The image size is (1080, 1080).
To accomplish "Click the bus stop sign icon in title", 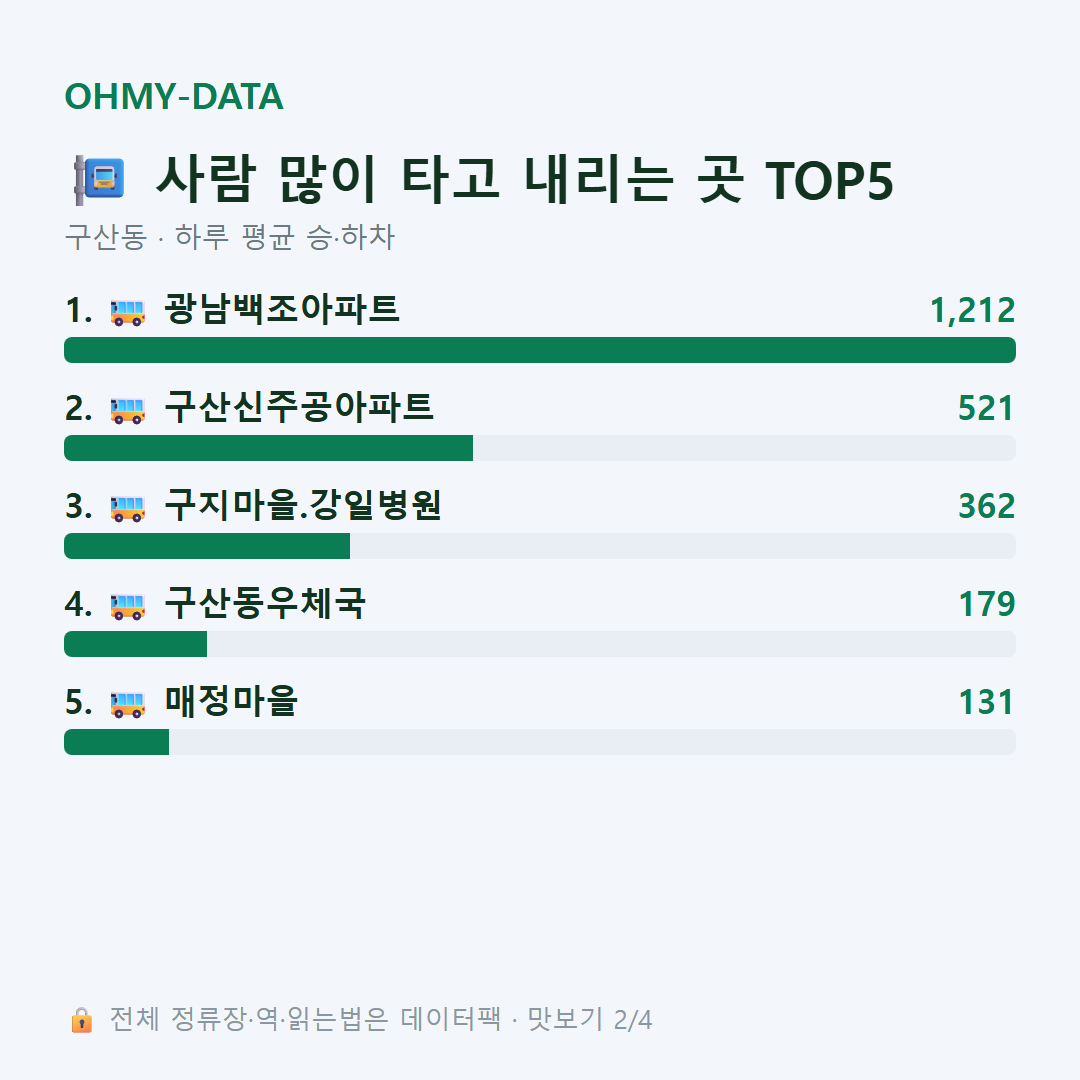I will click(x=100, y=180).
